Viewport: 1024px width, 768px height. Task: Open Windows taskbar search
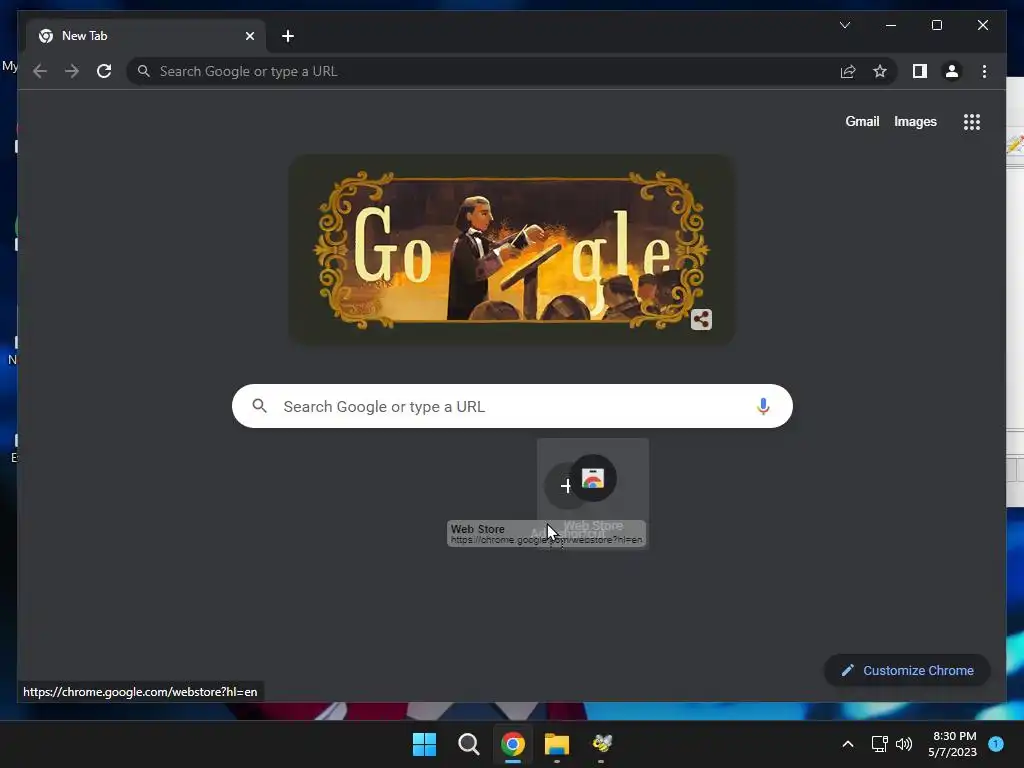pos(468,744)
